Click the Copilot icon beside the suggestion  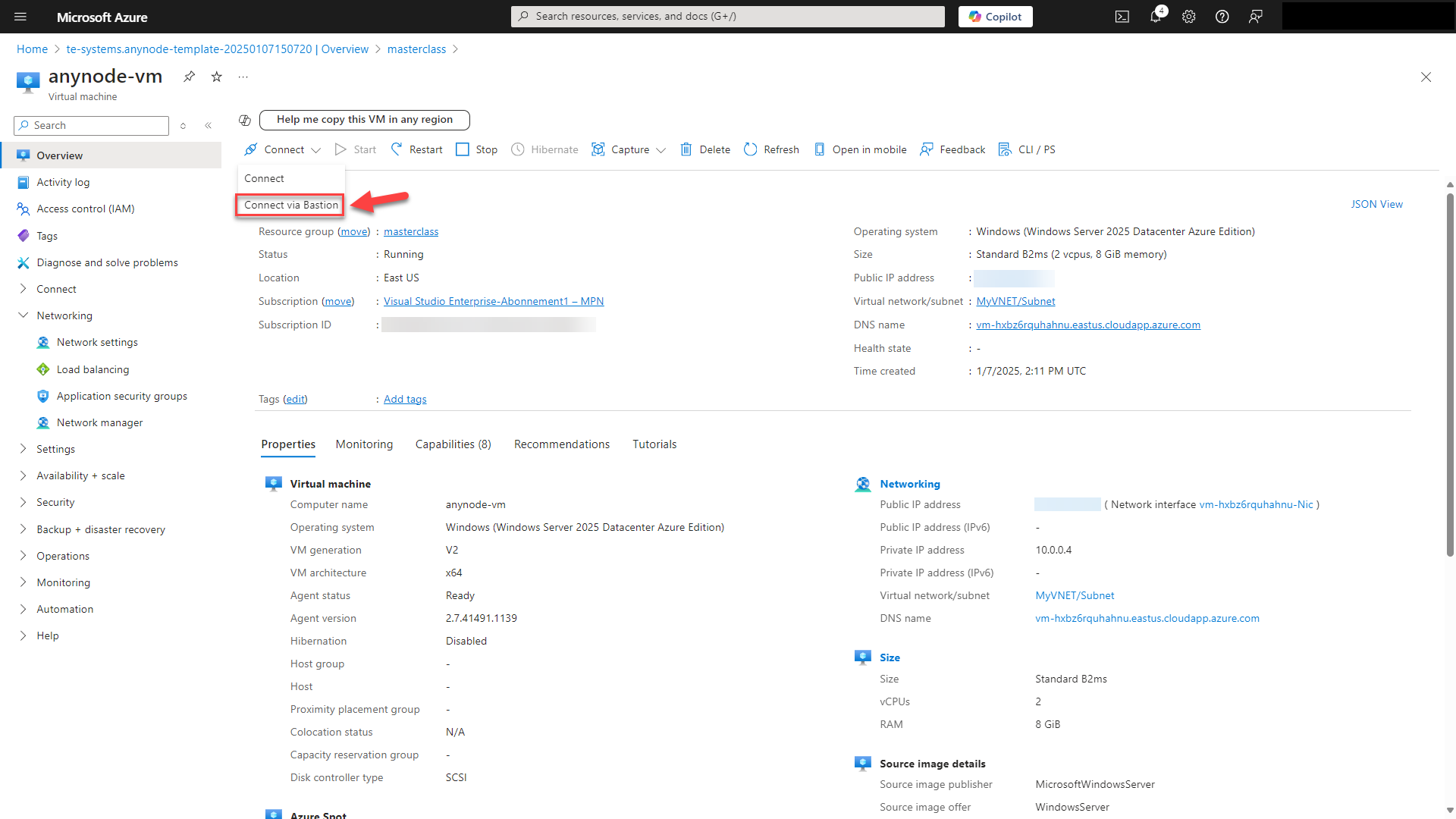pyautogui.click(x=245, y=121)
